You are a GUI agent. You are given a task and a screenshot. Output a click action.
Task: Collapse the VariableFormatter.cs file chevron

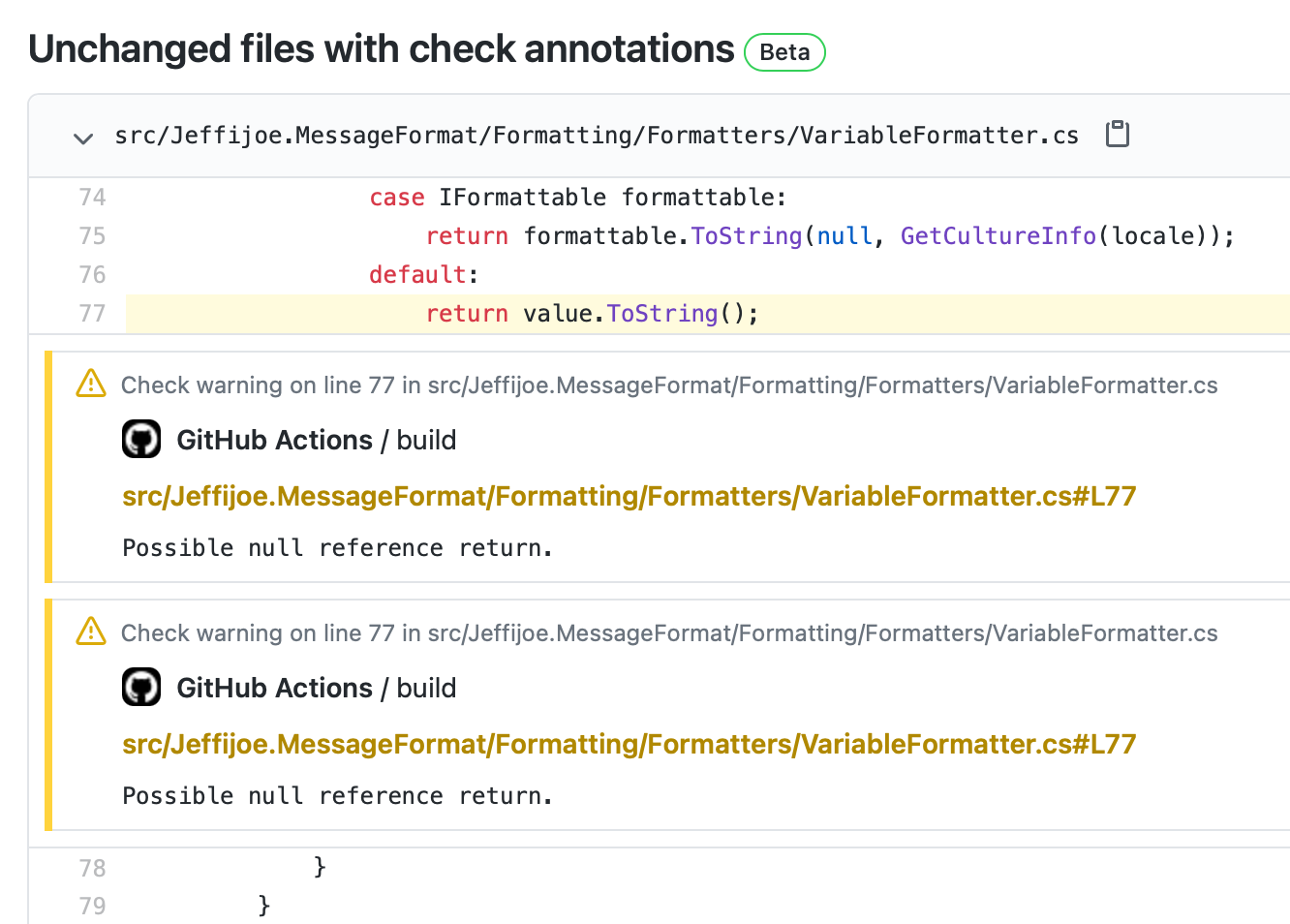point(83,138)
